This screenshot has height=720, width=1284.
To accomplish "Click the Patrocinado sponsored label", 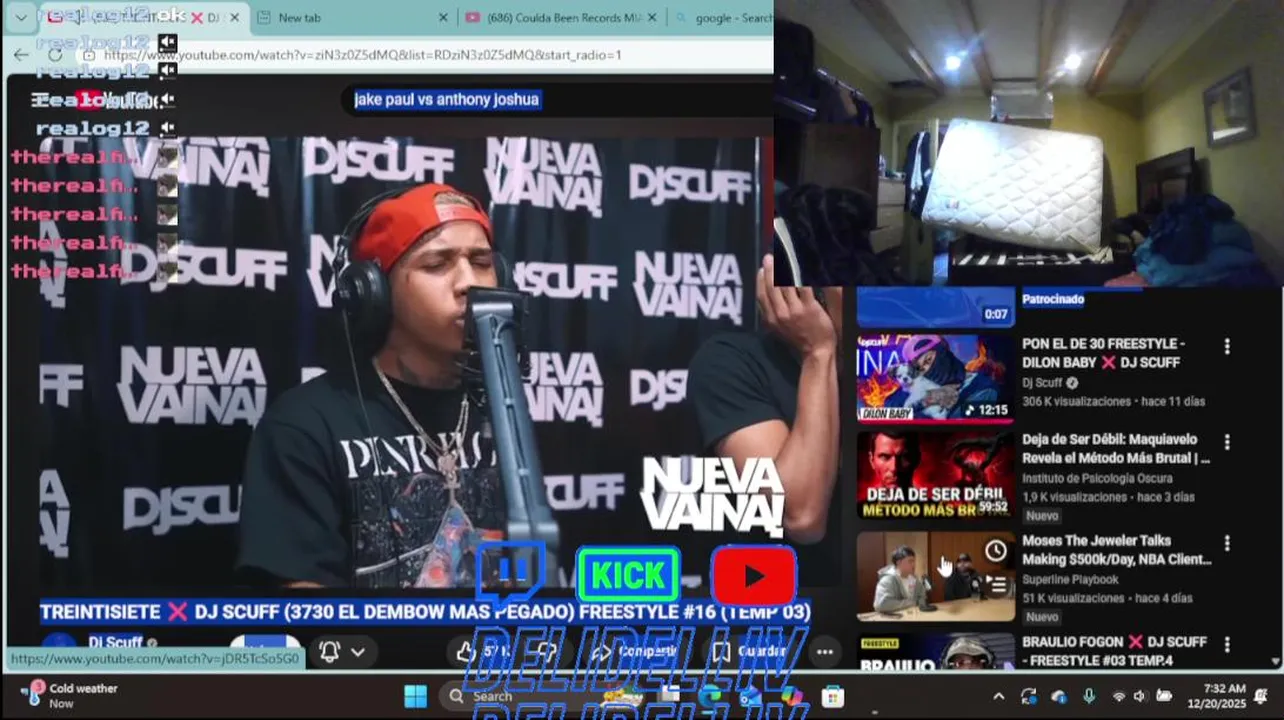I will (x=1052, y=299).
